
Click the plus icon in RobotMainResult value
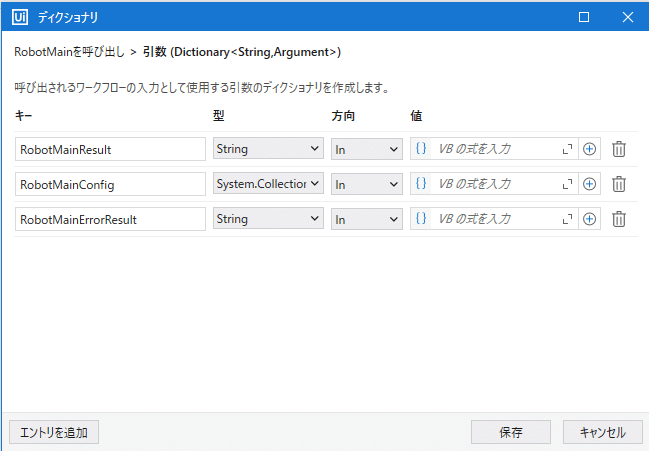click(x=589, y=149)
